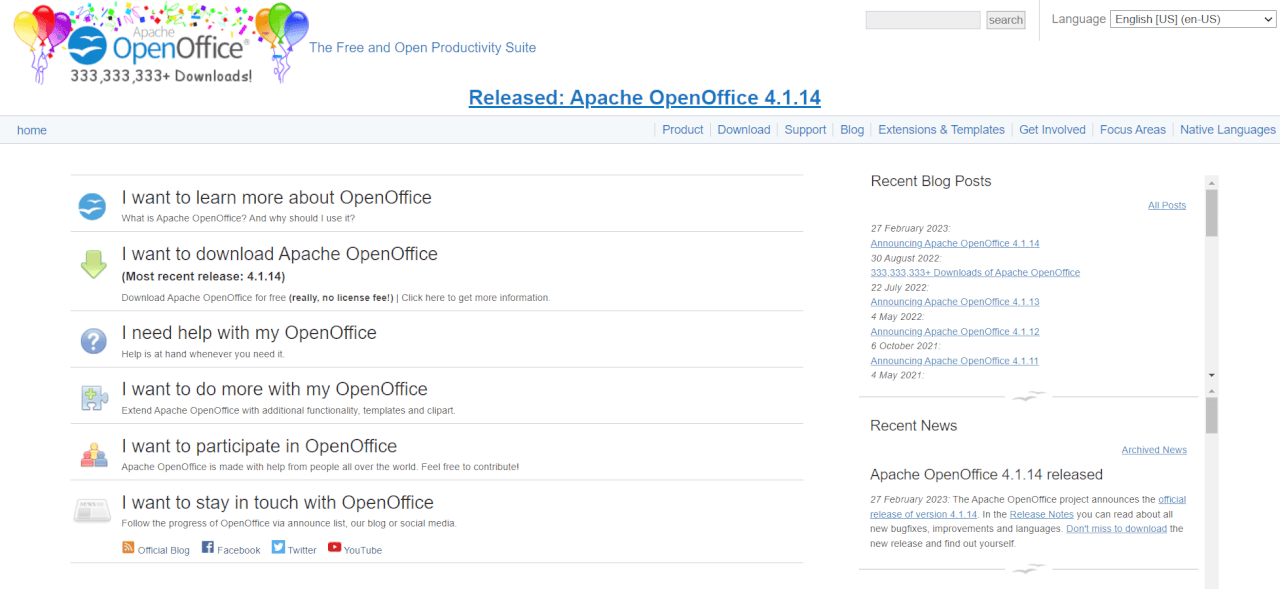Click Click here to get more information text
This screenshot has height=589, width=1280.
[476, 298]
